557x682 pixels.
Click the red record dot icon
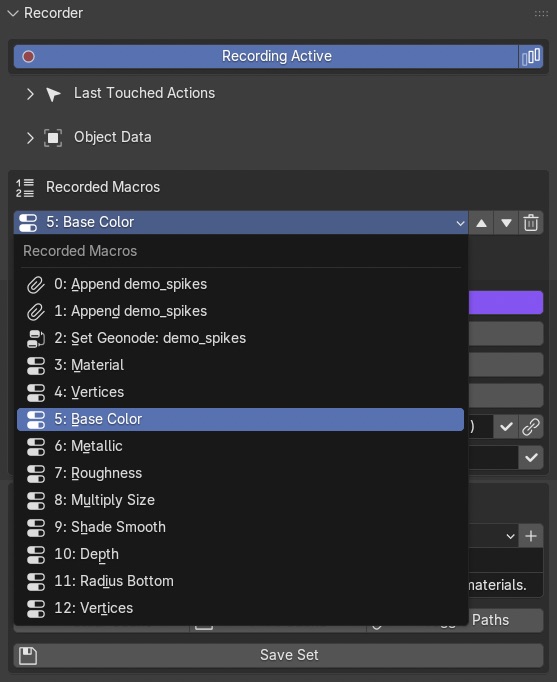(x=28, y=57)
